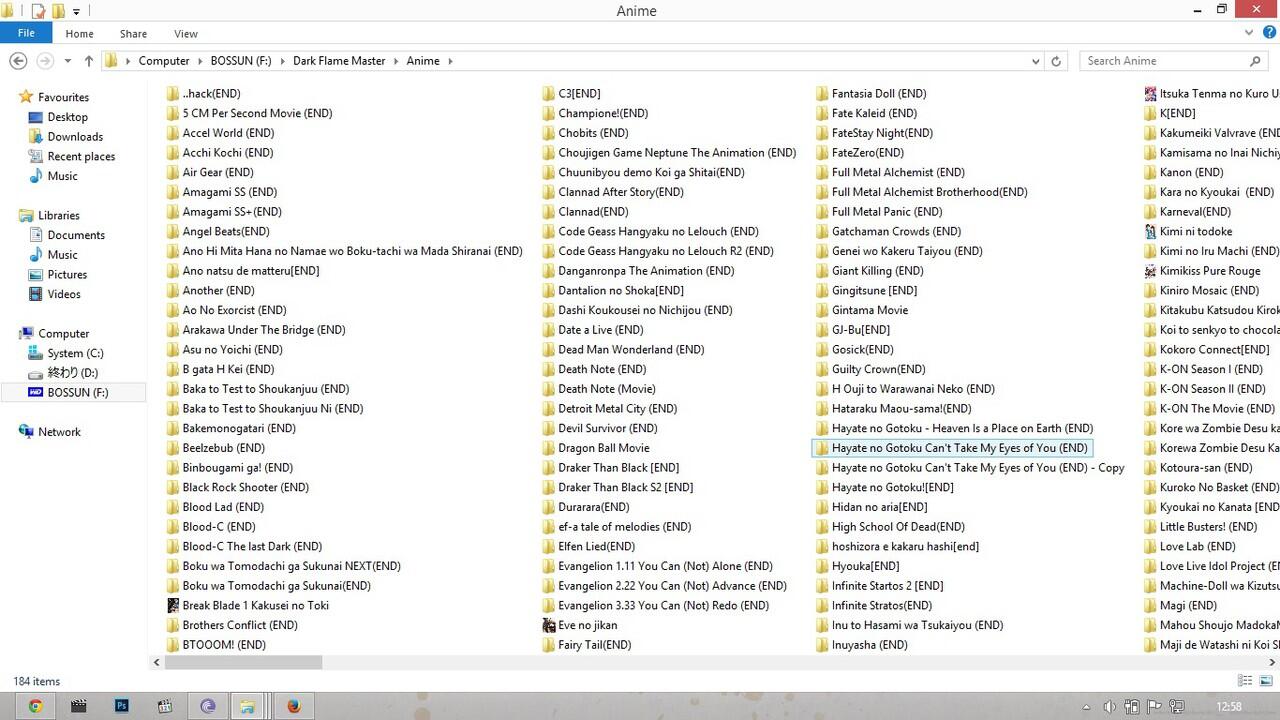Select Durarara(END) folder icon
1280x720 pixels.
point(548,507)
